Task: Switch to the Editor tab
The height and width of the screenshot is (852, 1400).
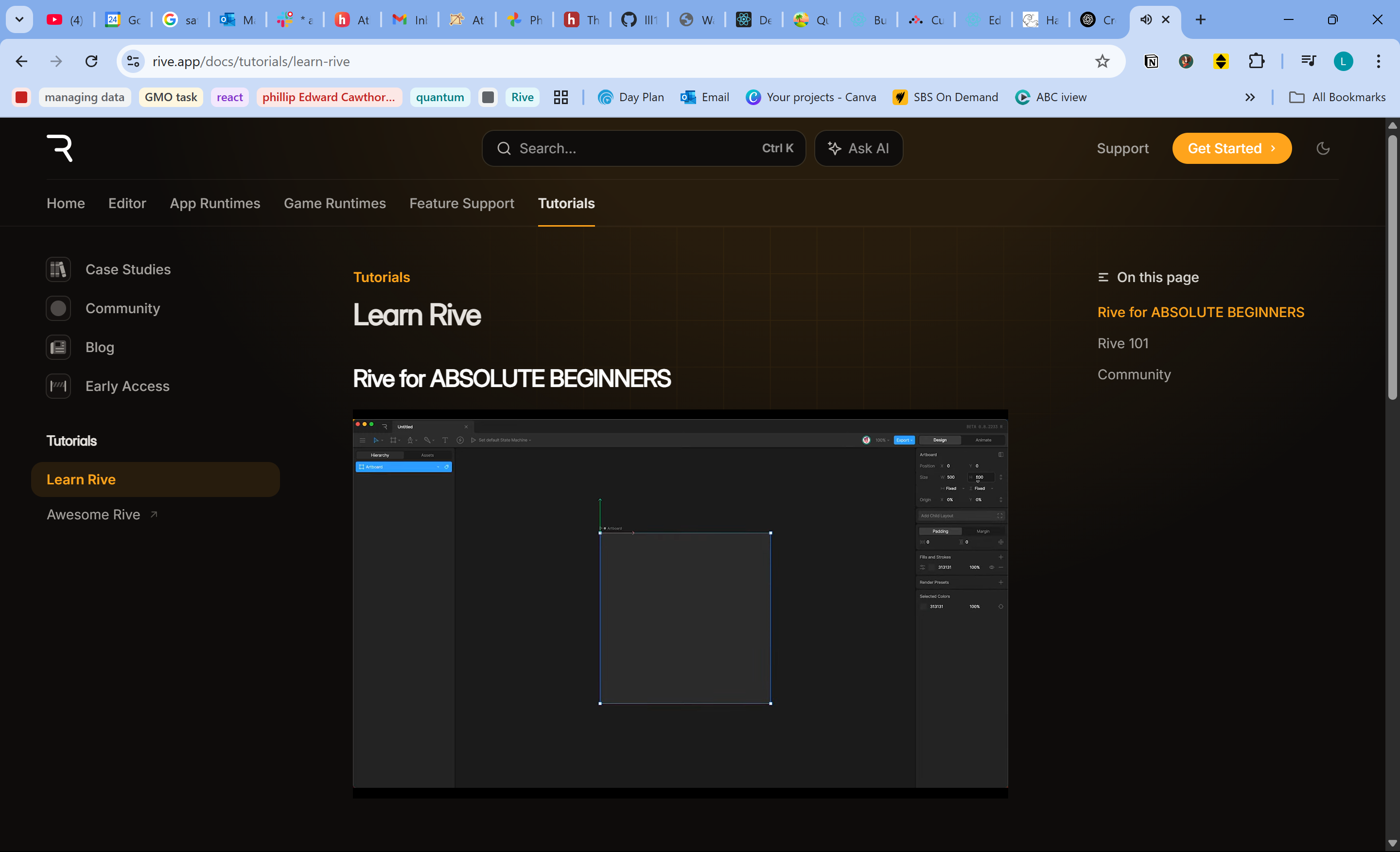Action: tap(127, 203)
